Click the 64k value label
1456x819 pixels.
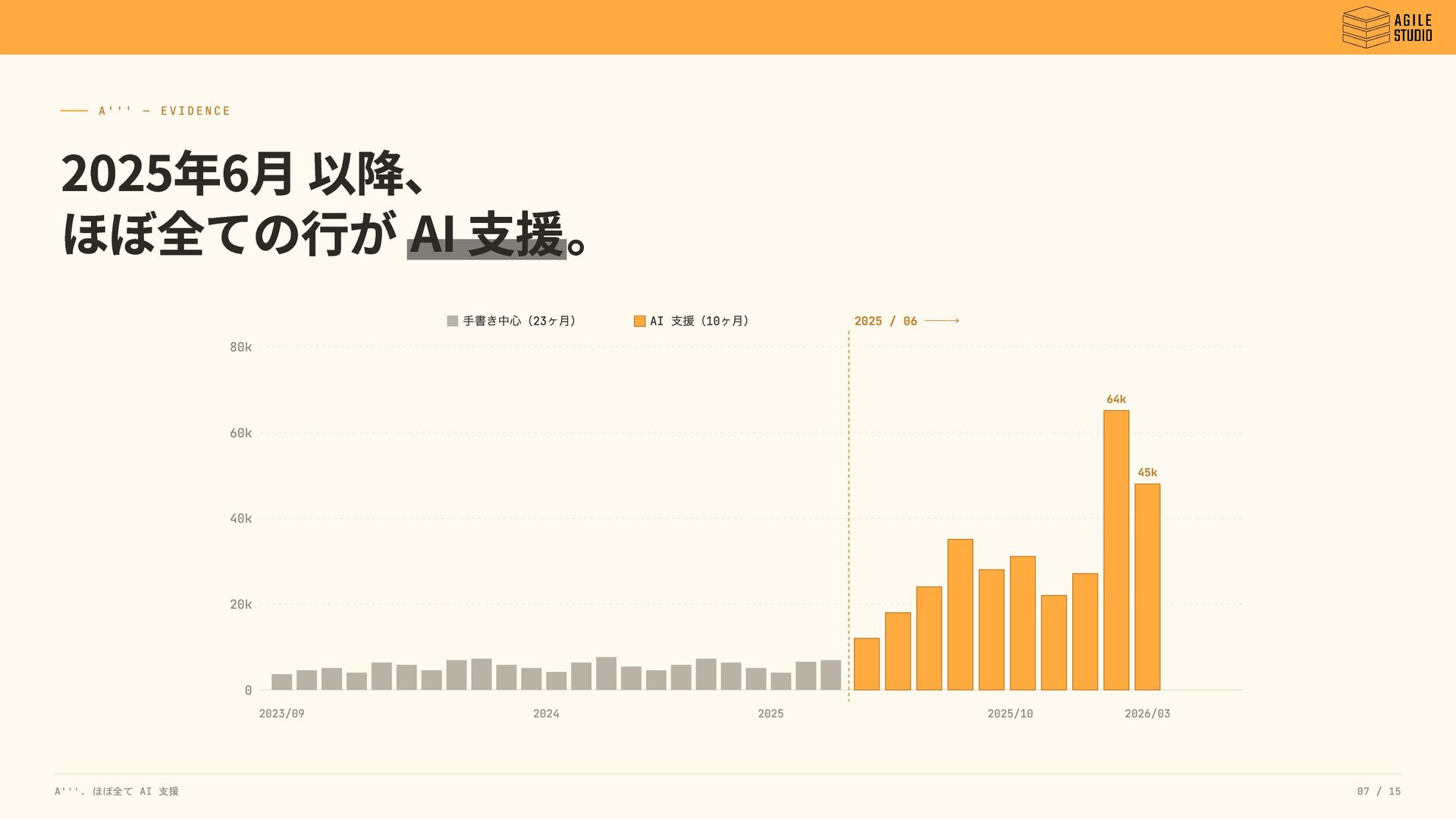pos(1116,399)
